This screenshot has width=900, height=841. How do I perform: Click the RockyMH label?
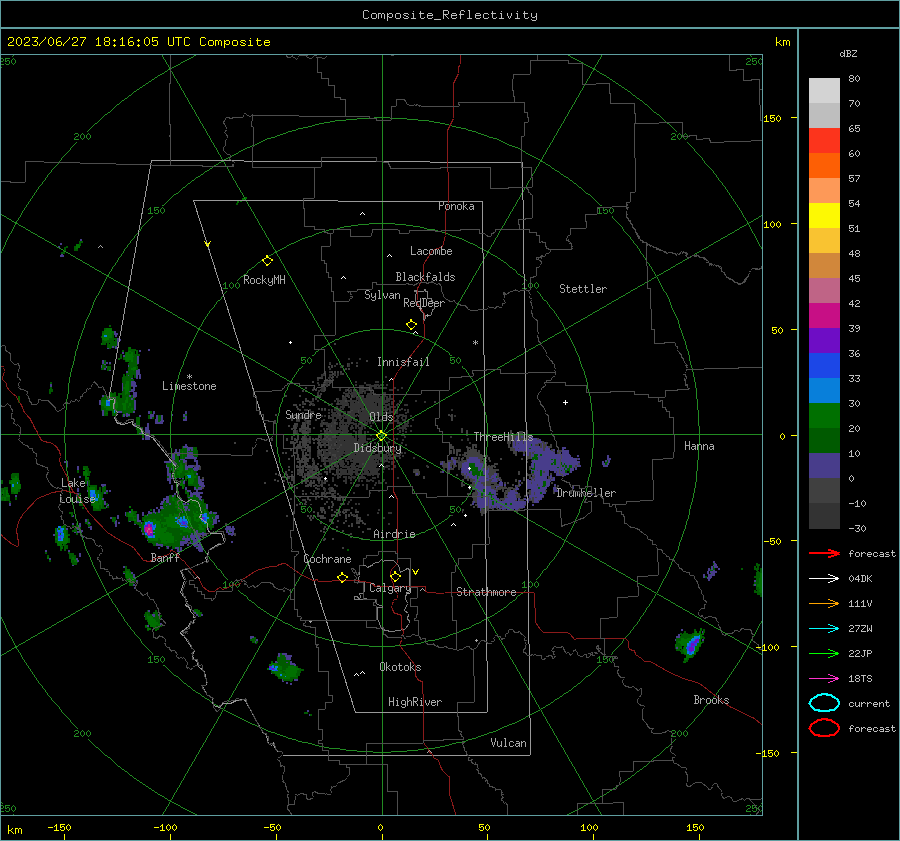[264, 280]
